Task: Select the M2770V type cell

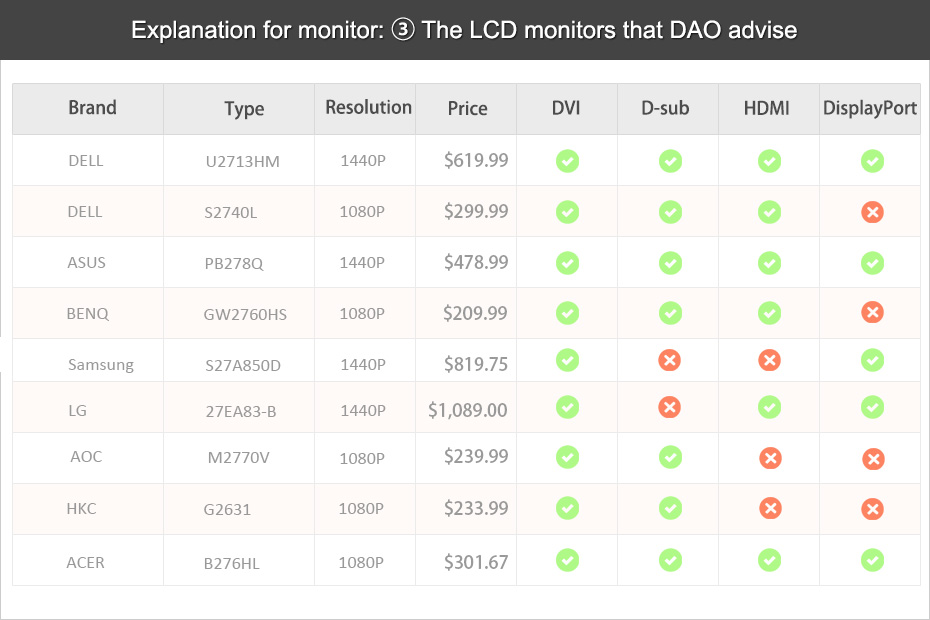Action: pos(238,457)
